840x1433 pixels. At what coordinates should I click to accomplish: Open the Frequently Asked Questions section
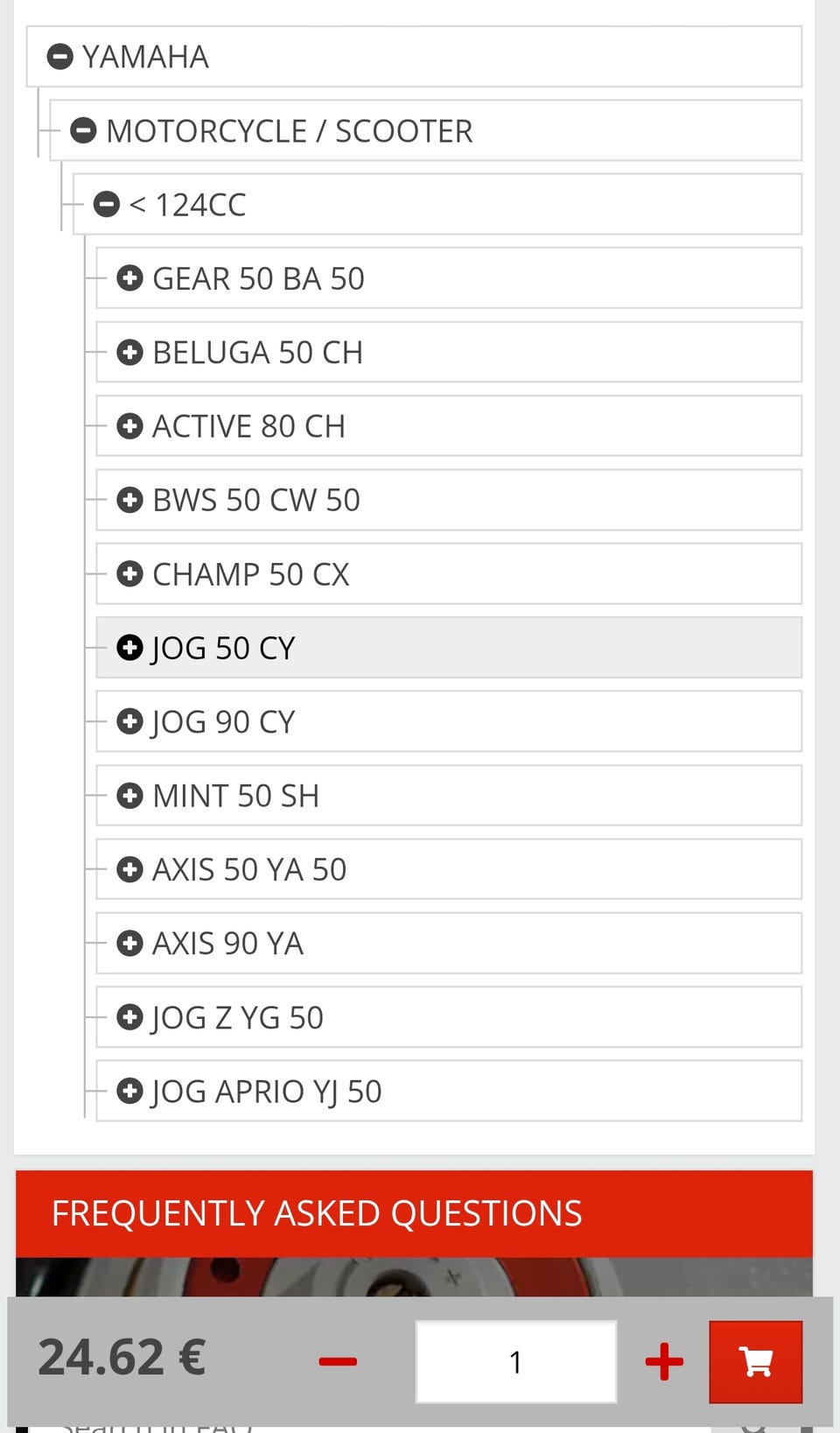coord(317,1213)
